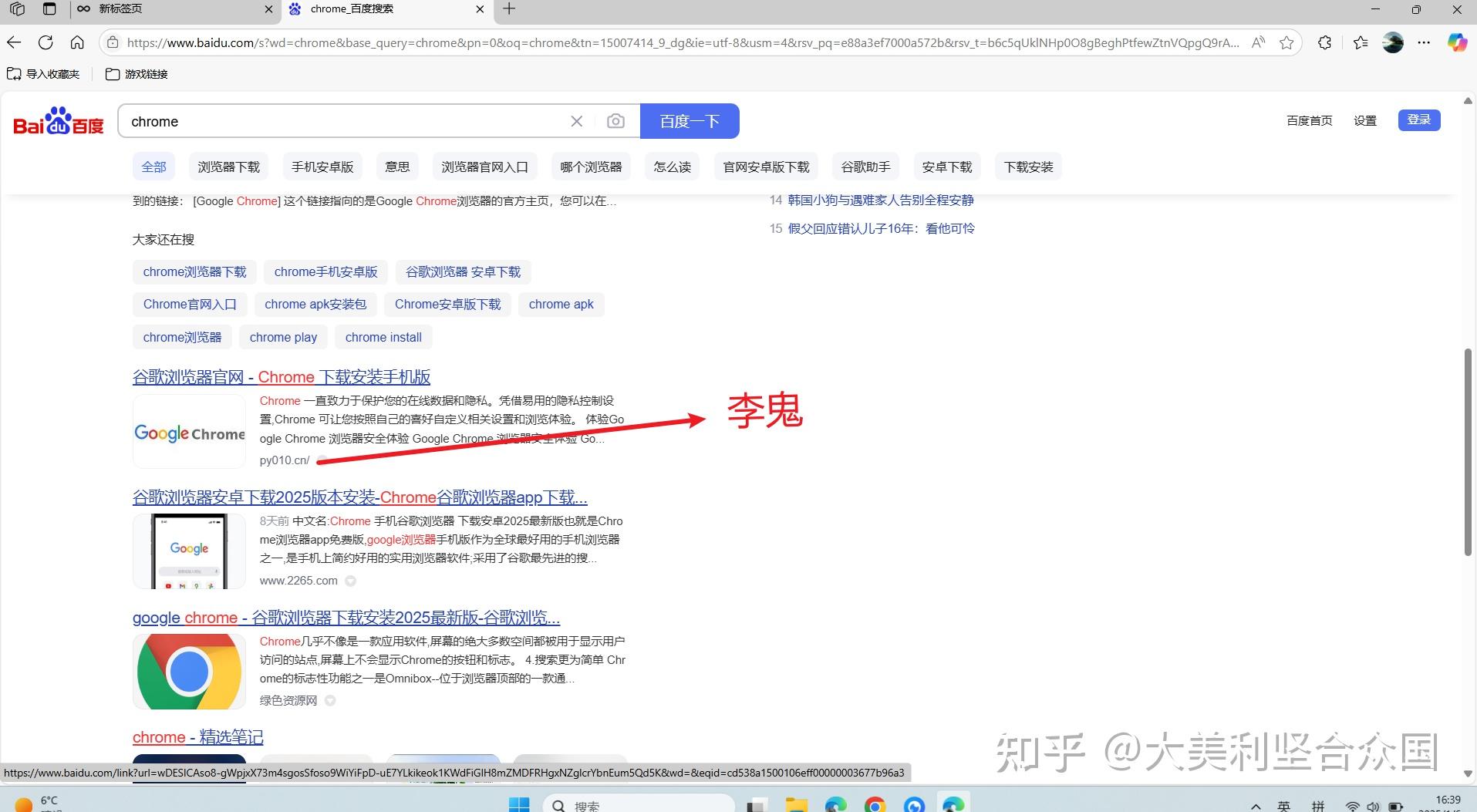Reload the current page
The image size is (1477, 812).
46,42
